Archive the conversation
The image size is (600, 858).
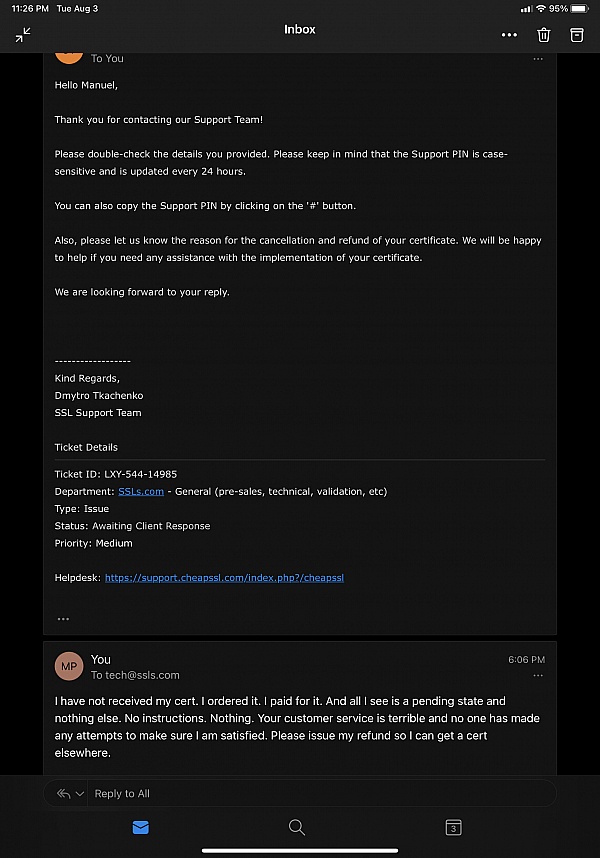pos(577,35)
